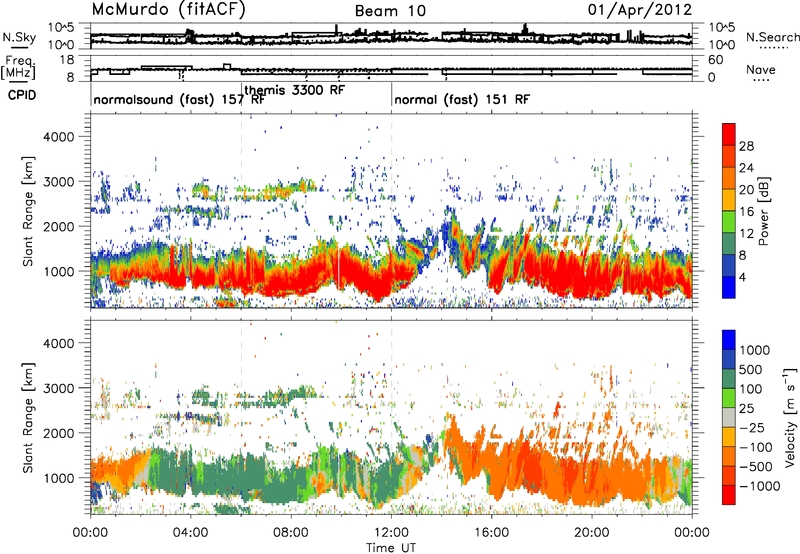The height and width of the screenshot is (554, 800).
Task: Click the "18" tick on the frequency axis
Action: coord(67,60)
